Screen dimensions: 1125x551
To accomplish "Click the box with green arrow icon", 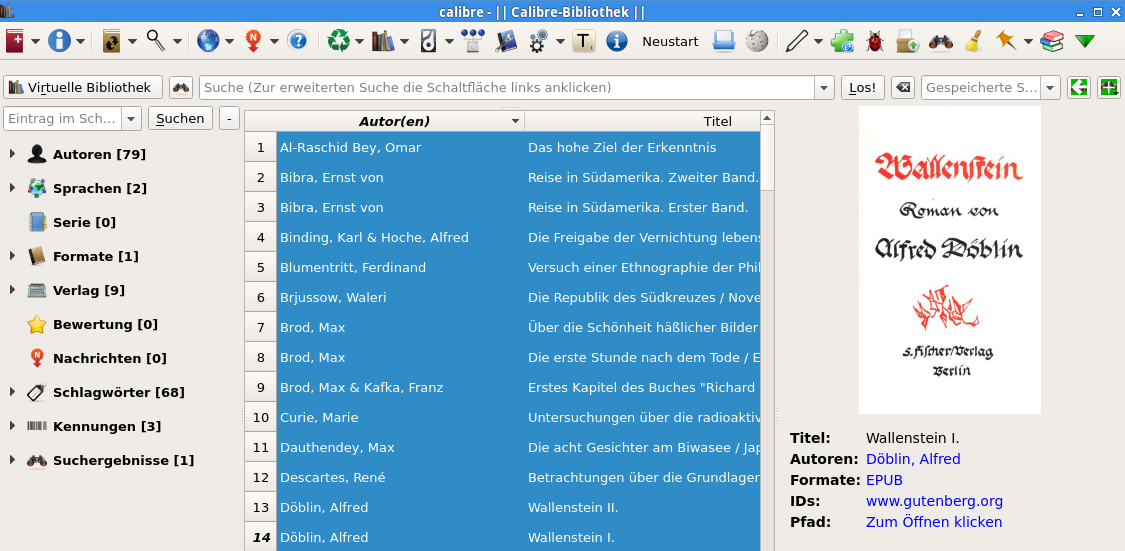I will 908,41.
